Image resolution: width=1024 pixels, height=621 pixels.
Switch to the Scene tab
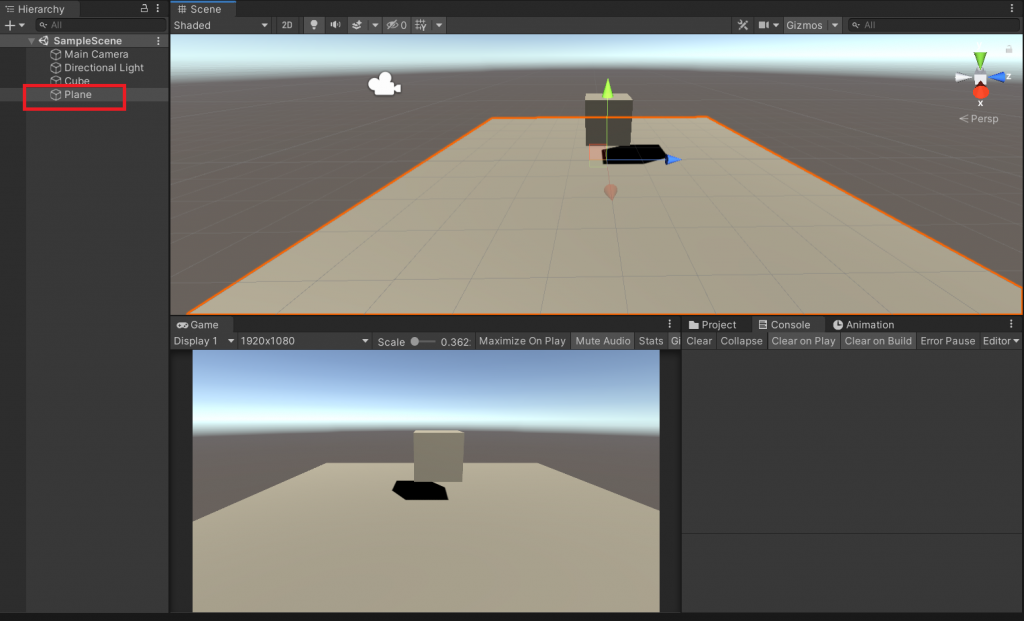200,9
